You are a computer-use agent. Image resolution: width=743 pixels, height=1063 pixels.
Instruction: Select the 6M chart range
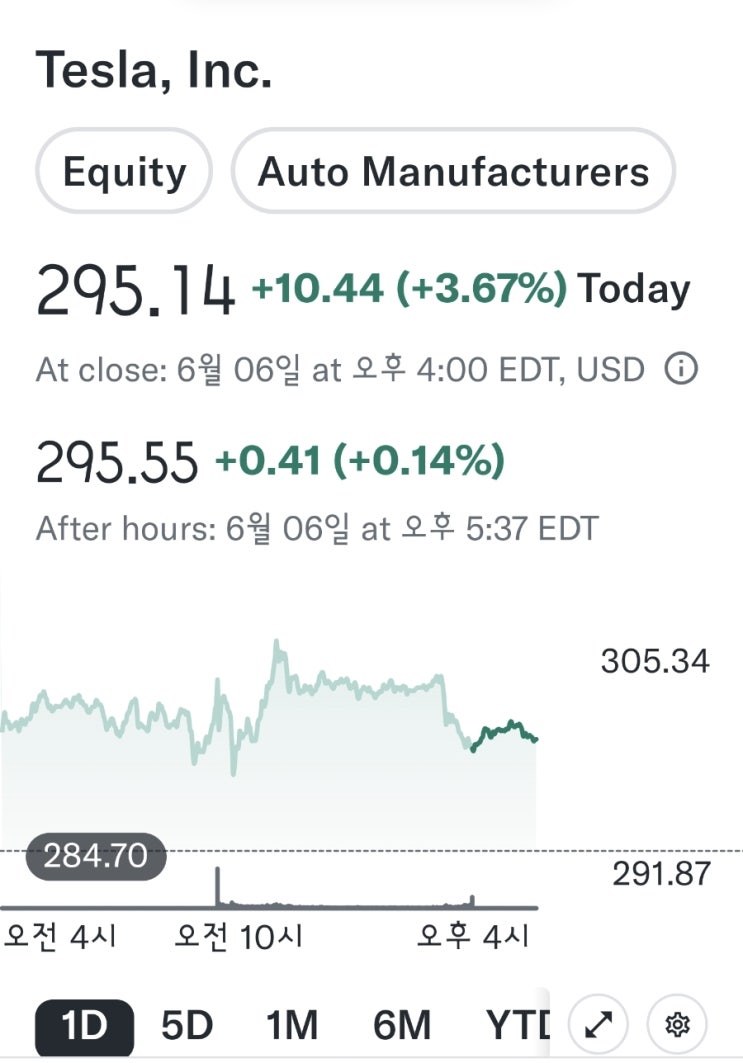(x=402, y=1026)
